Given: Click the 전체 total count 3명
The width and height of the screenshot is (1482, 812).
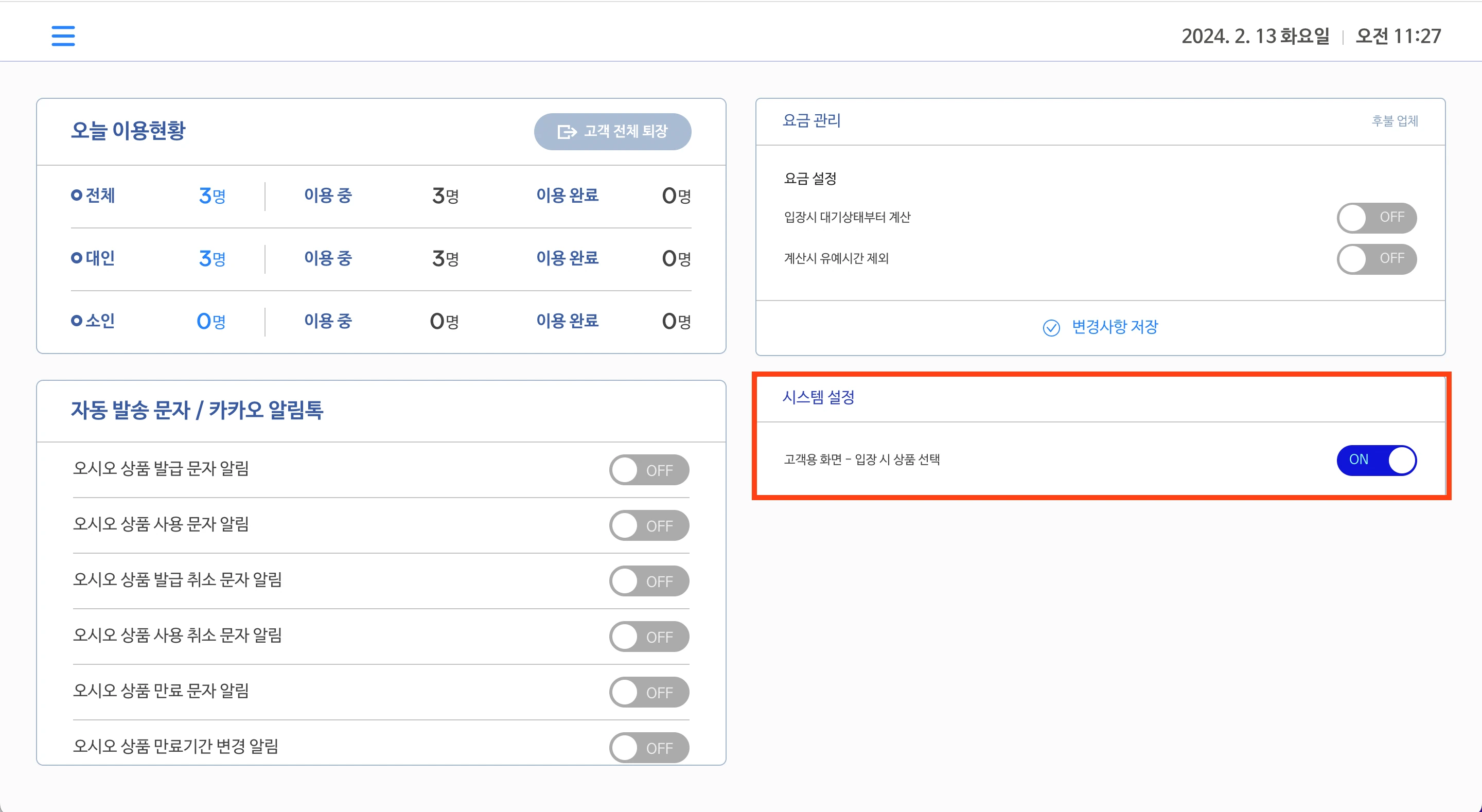Looking at the screenshot, I should click(x=213, y=196).
